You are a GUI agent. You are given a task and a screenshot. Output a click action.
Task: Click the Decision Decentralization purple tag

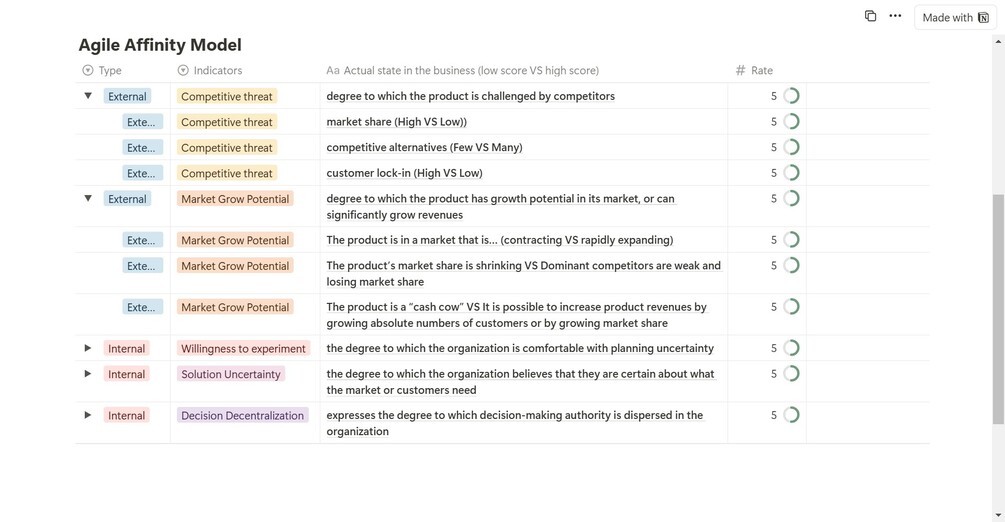click(x=242, y=416)
